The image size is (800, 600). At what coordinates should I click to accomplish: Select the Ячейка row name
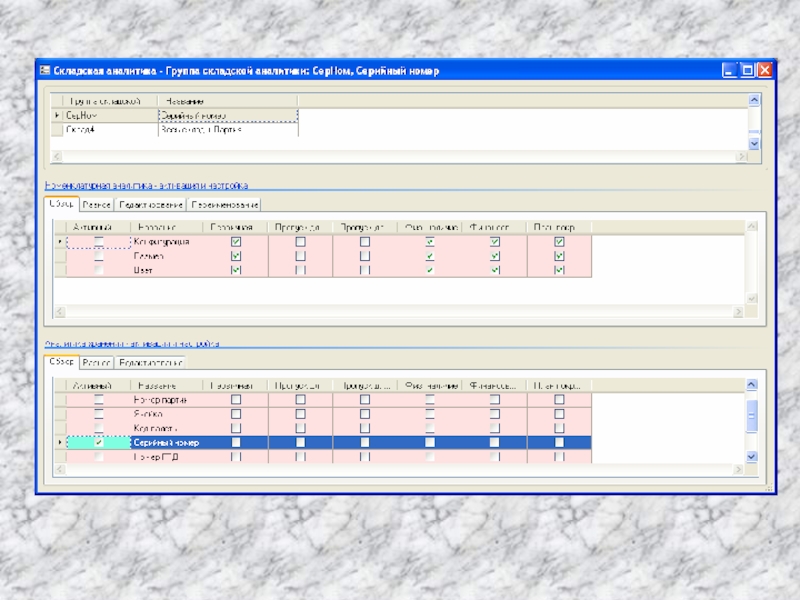[x=148, y=414]
